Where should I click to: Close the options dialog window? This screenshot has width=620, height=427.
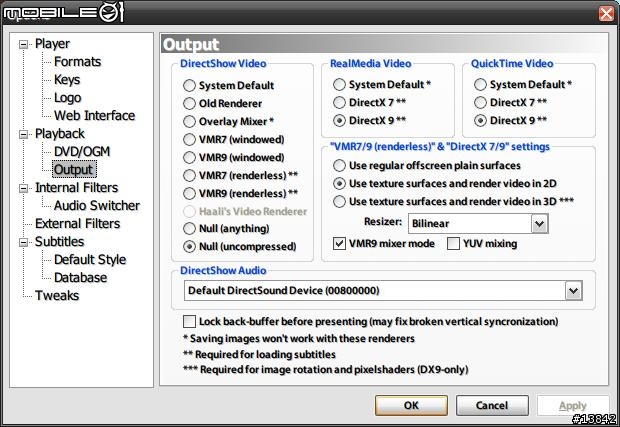point(606,13)
